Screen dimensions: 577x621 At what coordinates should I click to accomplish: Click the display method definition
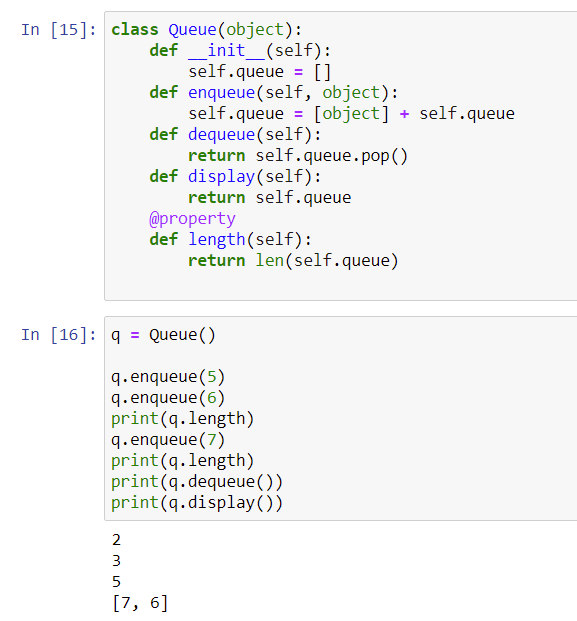(x=235, y=177)
